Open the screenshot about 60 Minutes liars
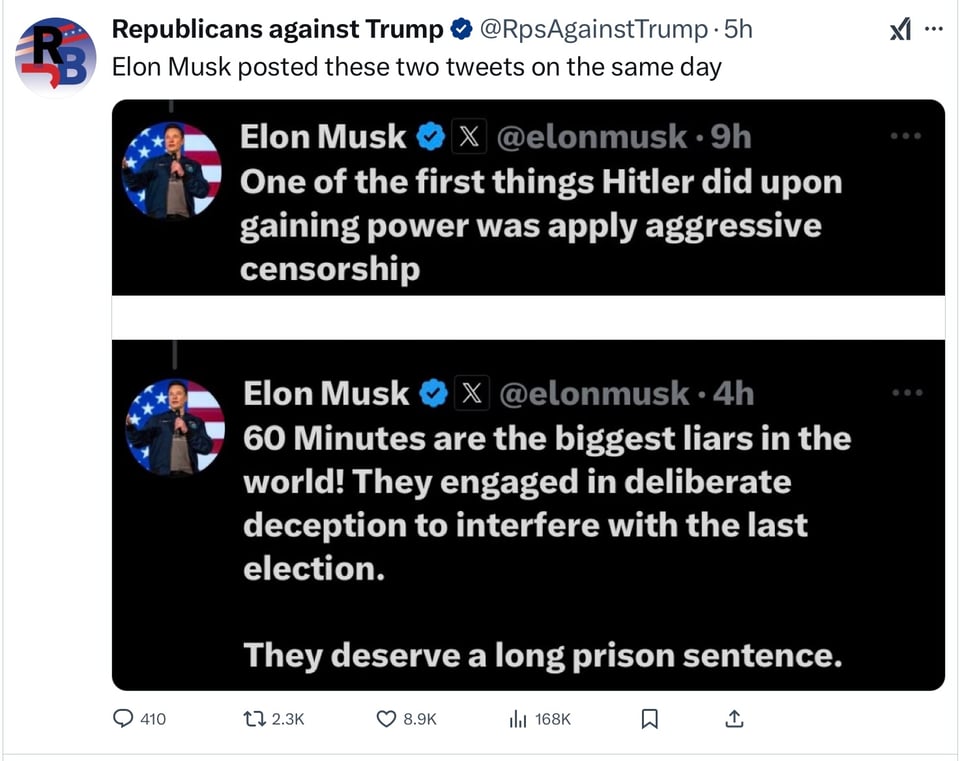This screenshot has height=761, width=960. (x=528, y=514)
